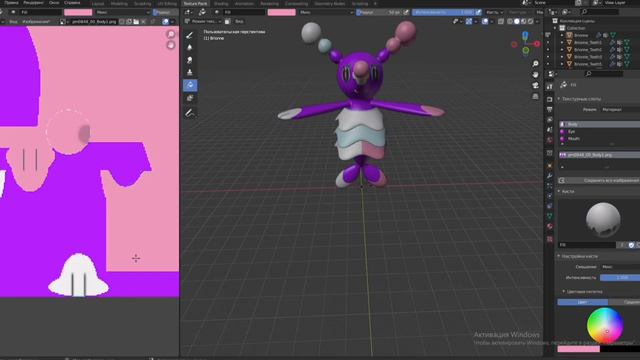The width and height of the screenshot is (640, 360).
Task: Click the zoom magnifier icon in the 3D viewport
Action: (535, 64)
